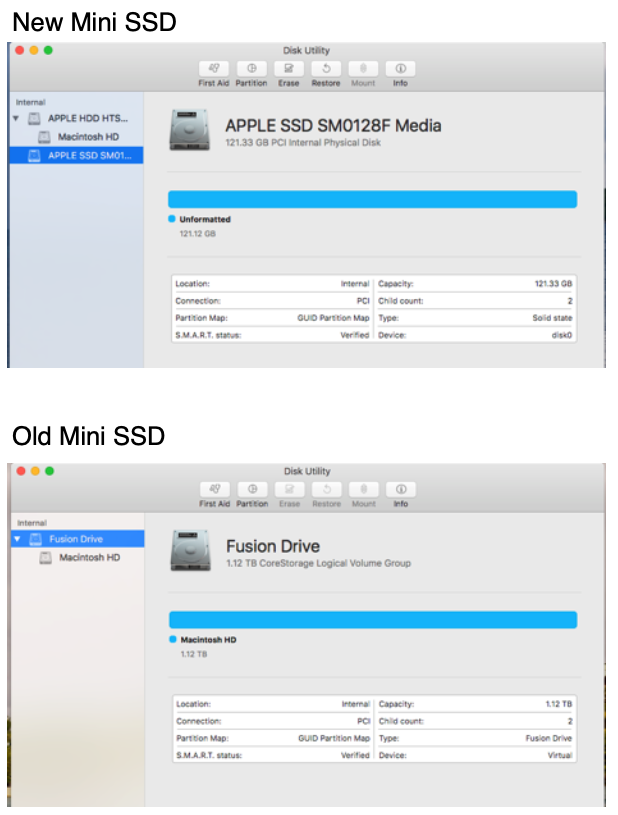Select APPLE SSD SM01... in upper sidebar
Image resolution: width=618 pixels, height=815 pixels.
[x=76, y=155]
